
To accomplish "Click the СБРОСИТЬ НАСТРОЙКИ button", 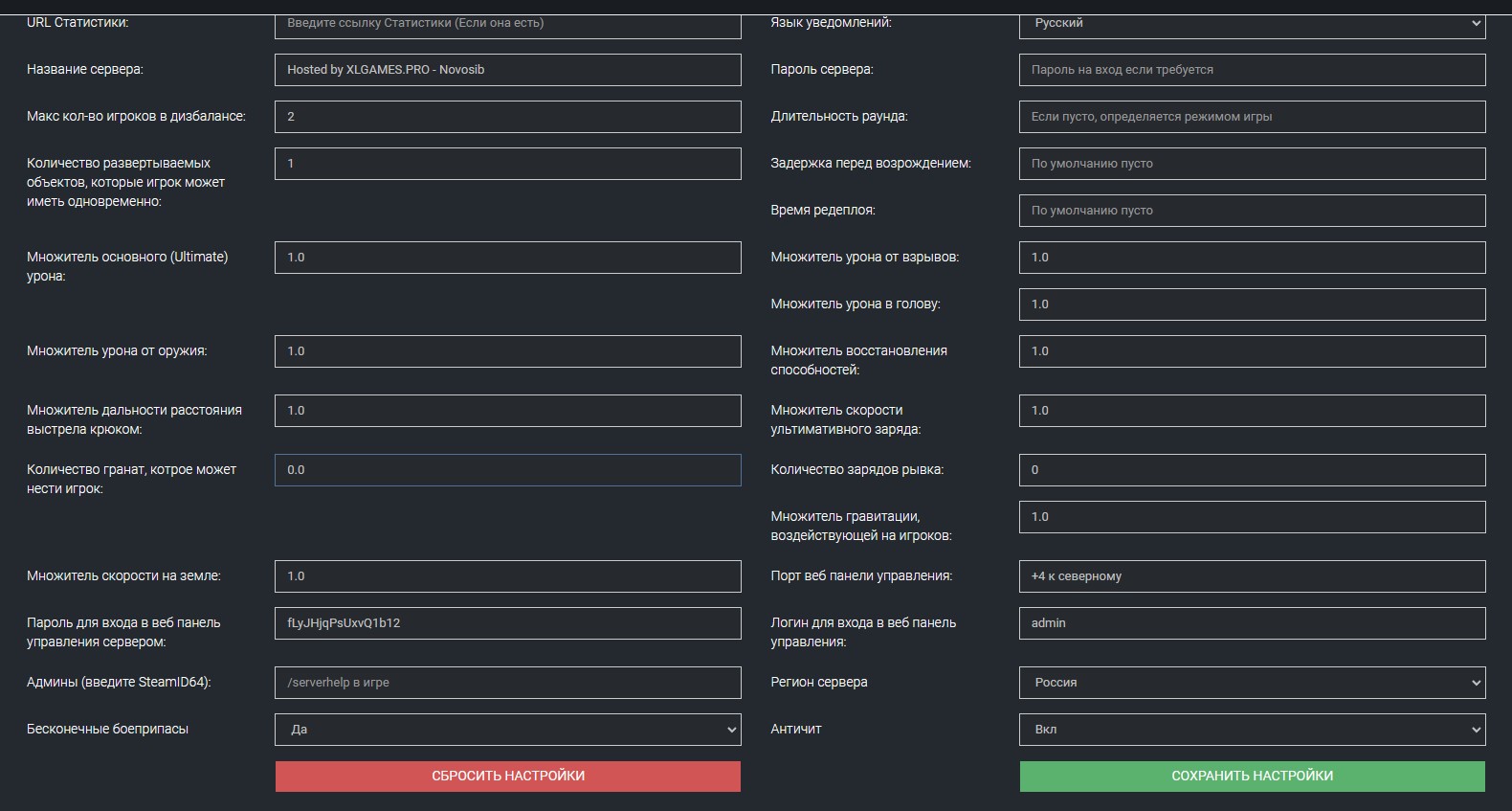I will coord(507,777).
